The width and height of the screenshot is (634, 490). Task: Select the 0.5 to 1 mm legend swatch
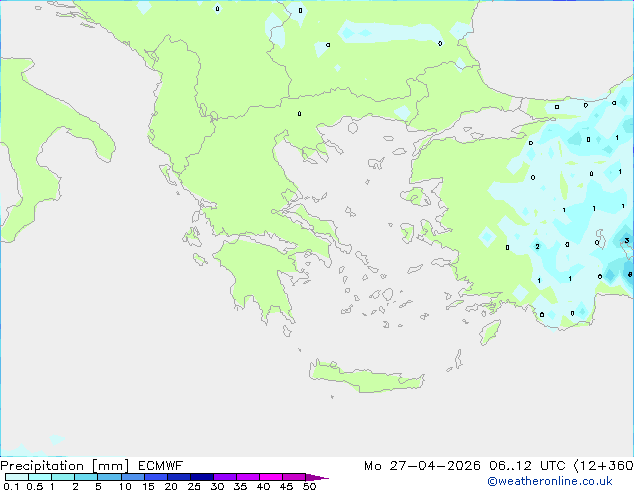click(40, 477)
